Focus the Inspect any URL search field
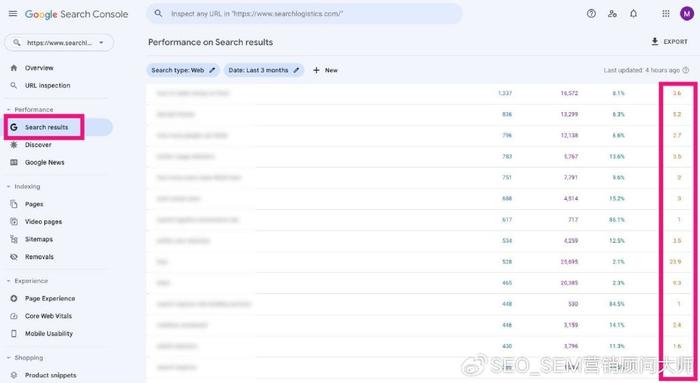The width and height of the screenshot is (700, 383). 304,14
